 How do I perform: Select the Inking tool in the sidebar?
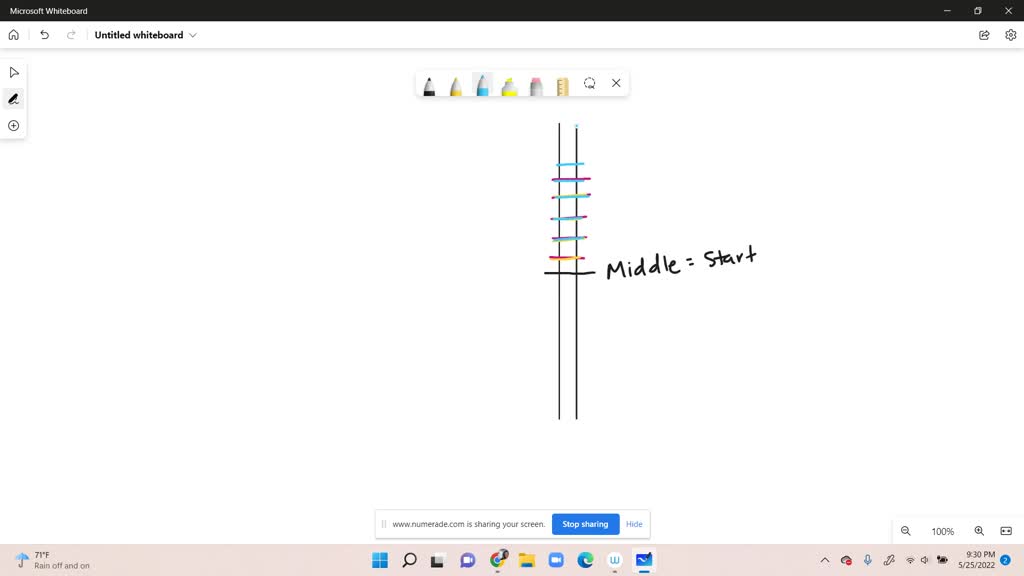click(13, 98)
